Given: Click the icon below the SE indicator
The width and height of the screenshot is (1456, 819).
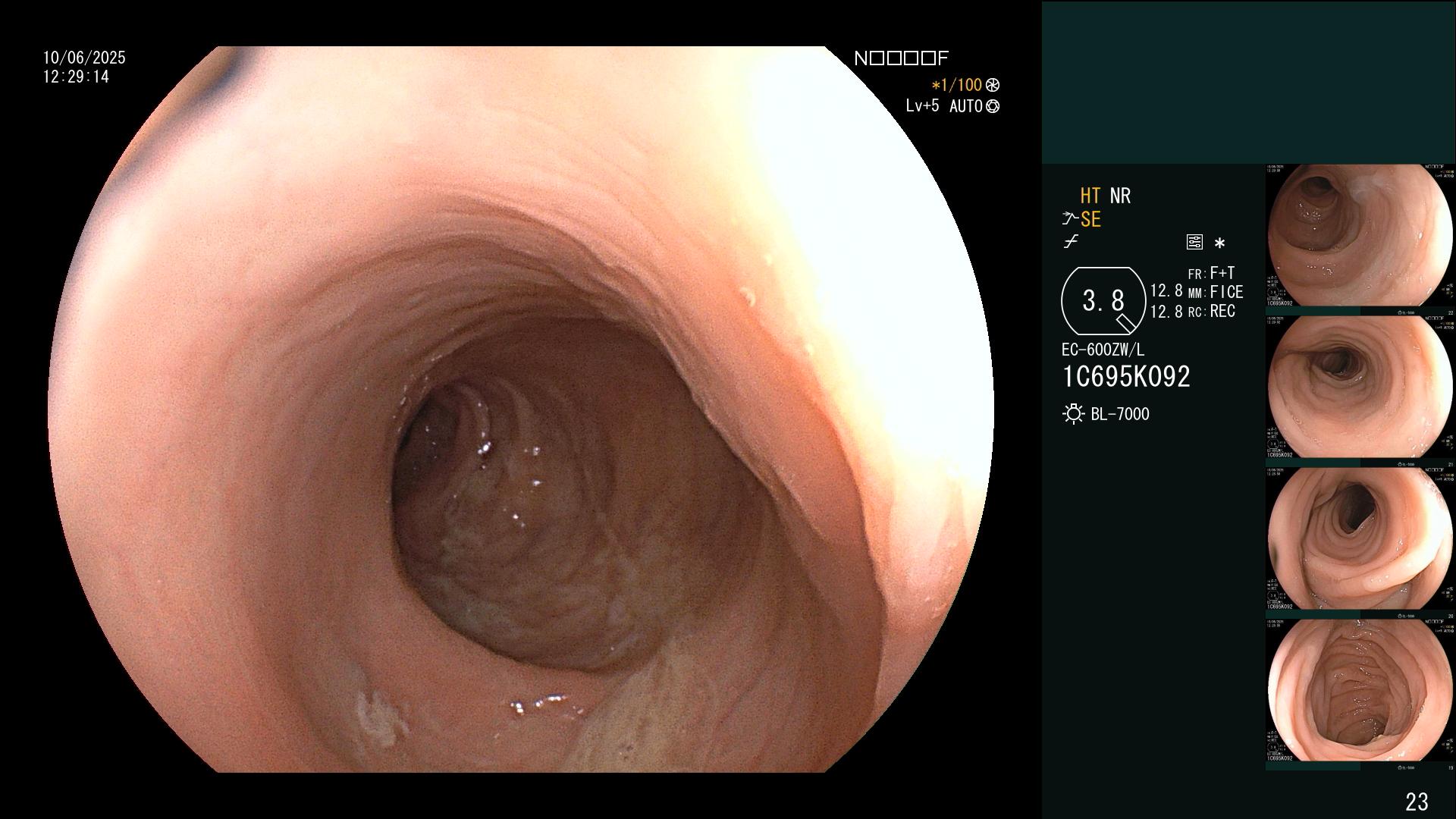Looking at the screenshot, I should click(1071, 242).
